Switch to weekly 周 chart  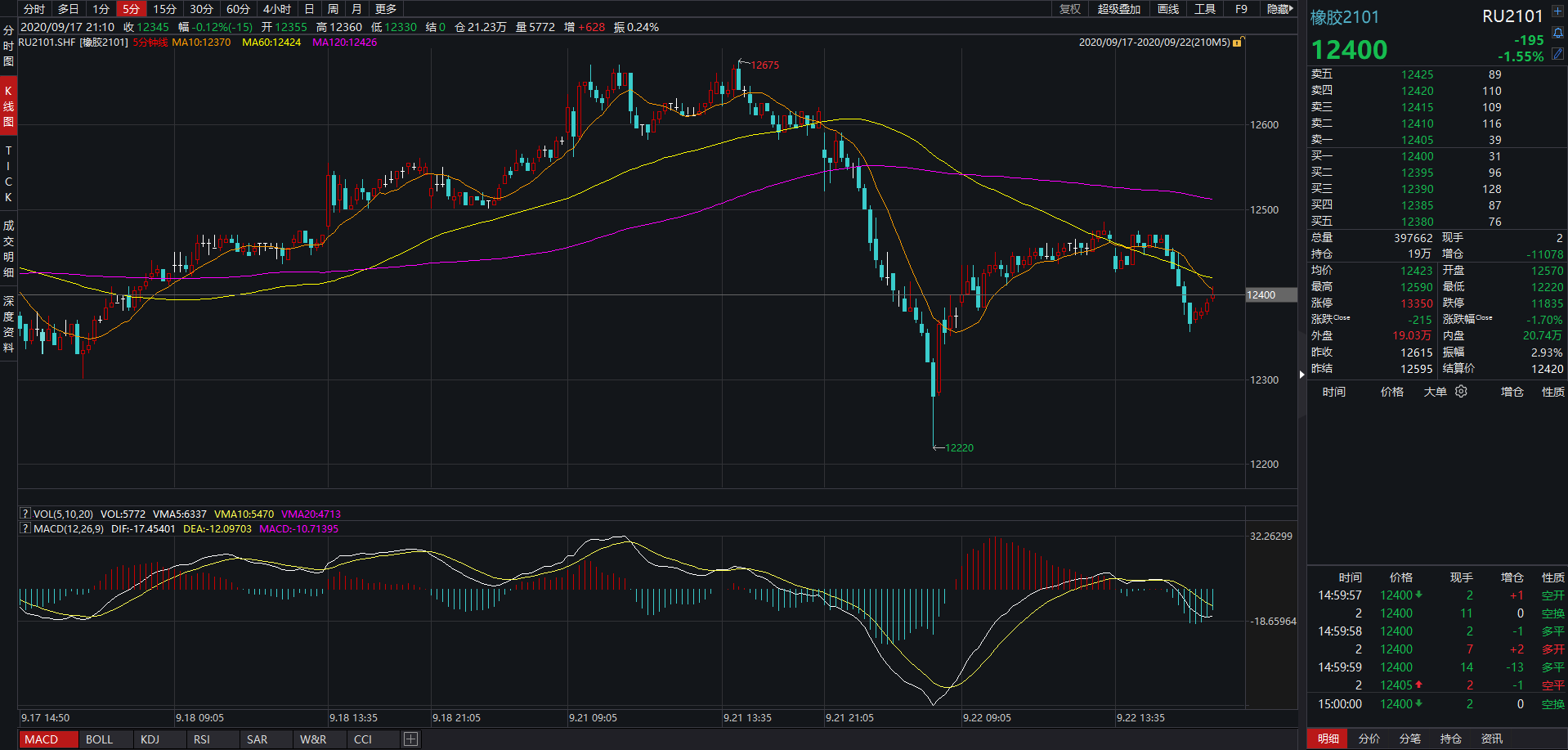coord(333,9)
